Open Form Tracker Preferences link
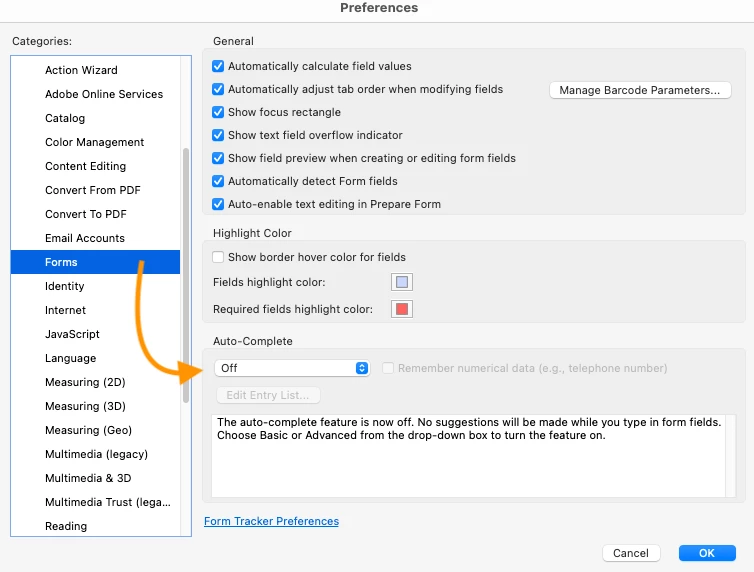 click(271, 521)
